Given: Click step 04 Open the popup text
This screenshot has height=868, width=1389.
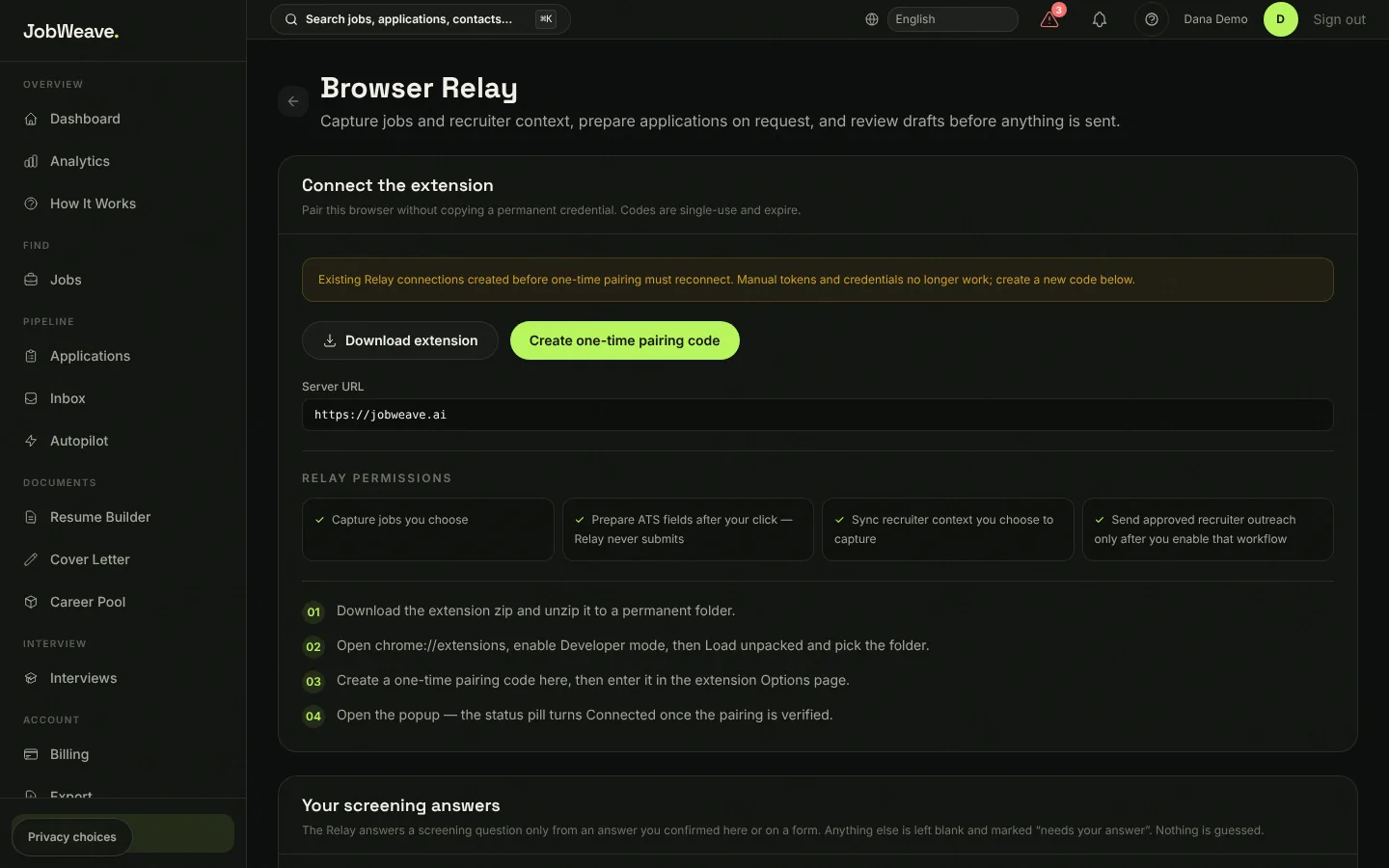Looking at the screenshot, I should point(585,715).
